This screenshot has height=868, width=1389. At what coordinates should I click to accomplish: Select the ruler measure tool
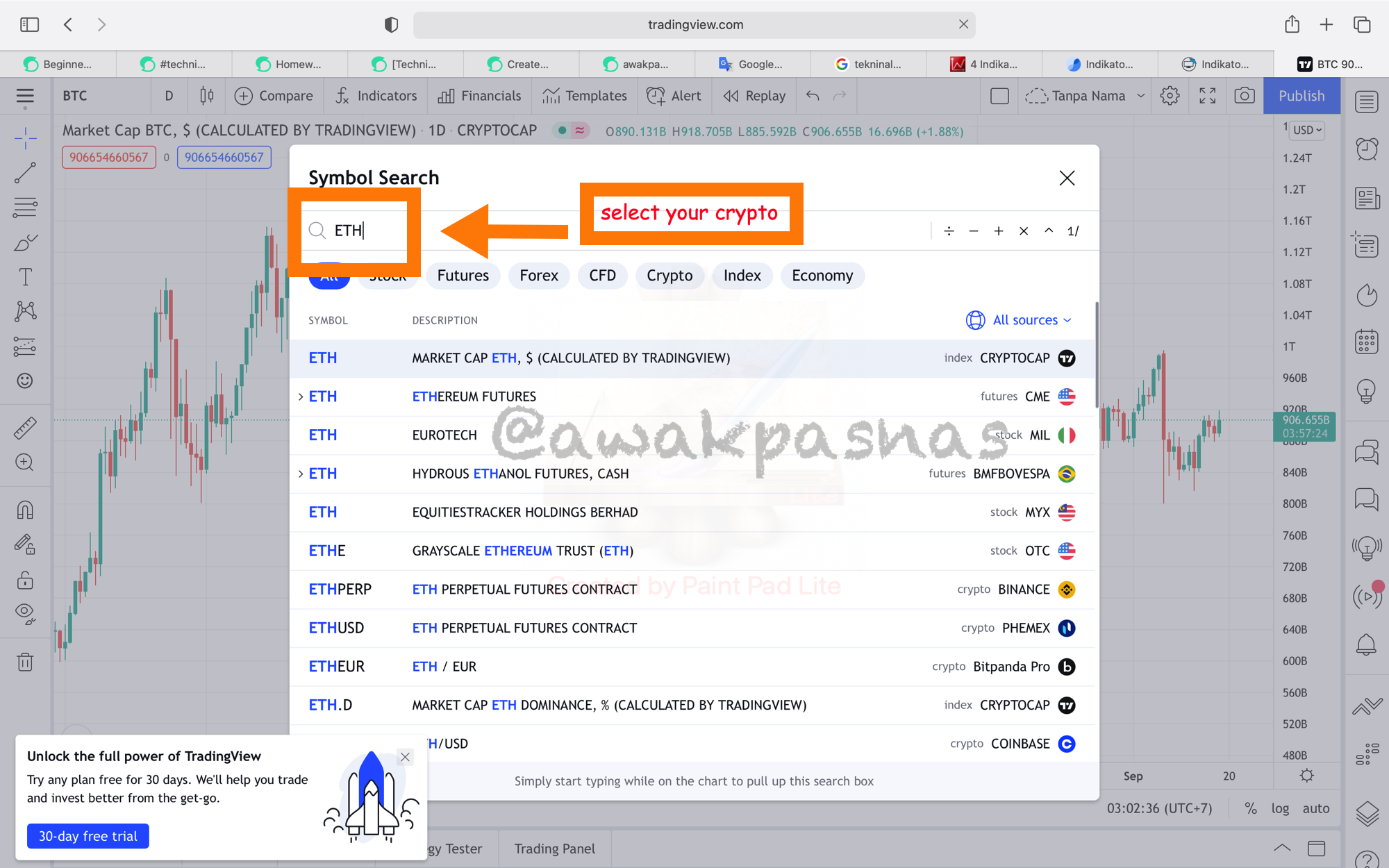[25, 428]
